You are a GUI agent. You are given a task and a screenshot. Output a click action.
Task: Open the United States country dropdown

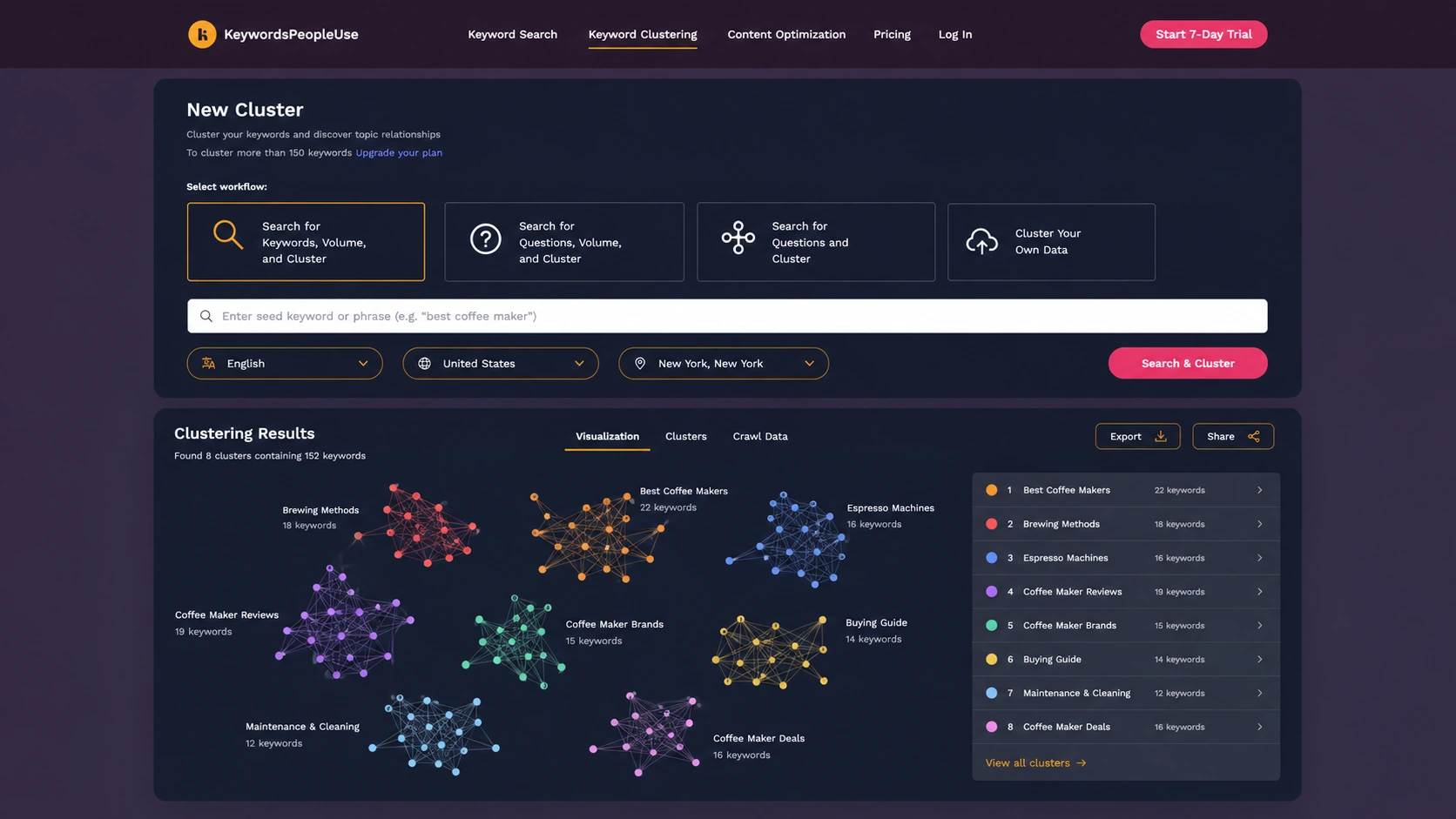501,363
